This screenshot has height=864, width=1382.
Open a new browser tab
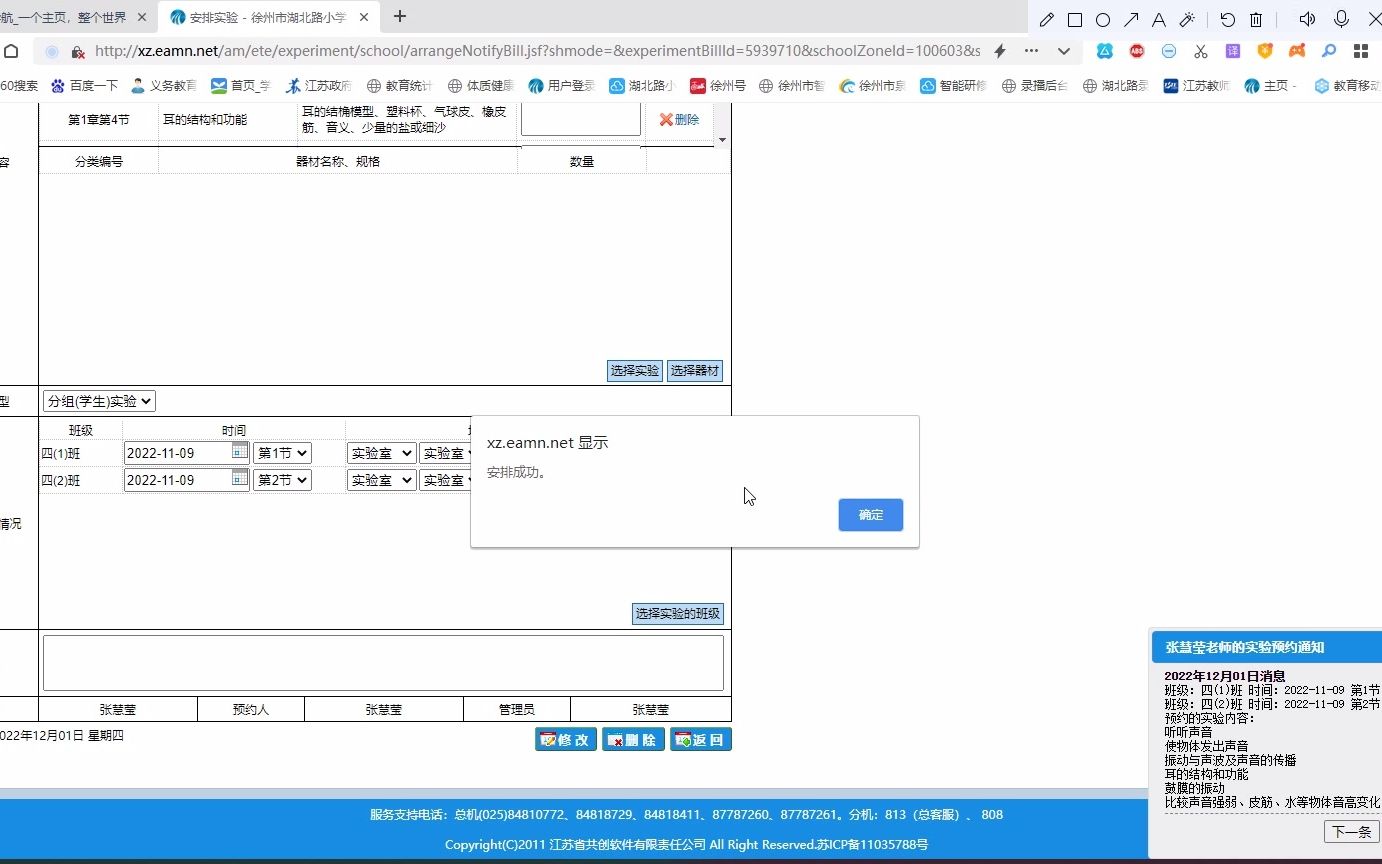(400, 16)
